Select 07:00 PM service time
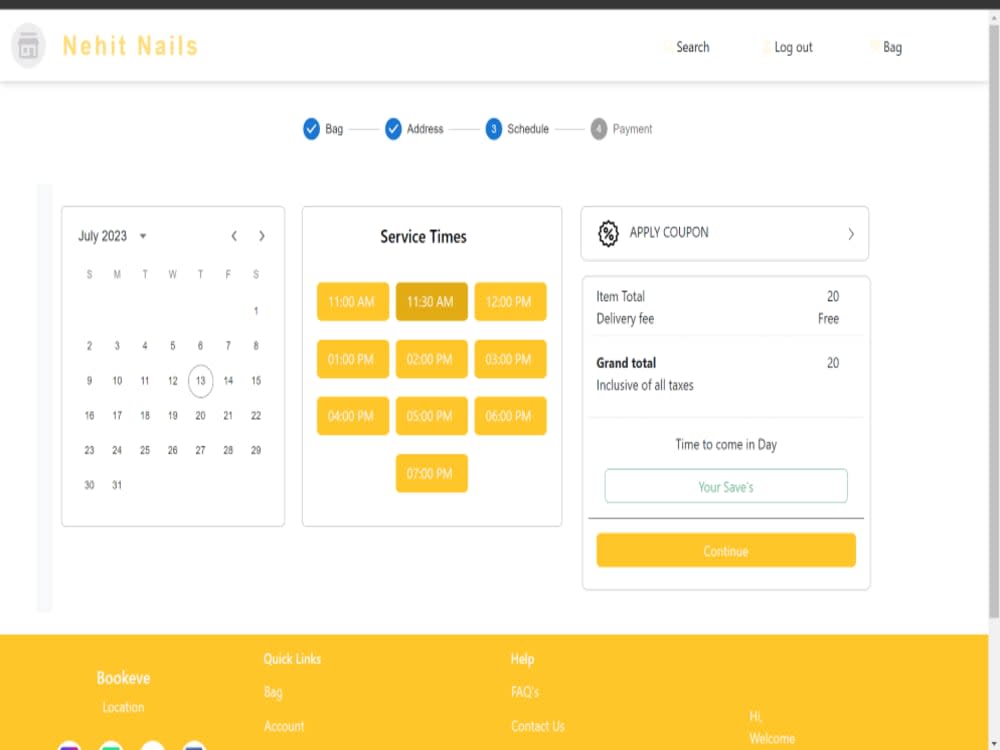1000x750 pixels. tap(432, 473)
